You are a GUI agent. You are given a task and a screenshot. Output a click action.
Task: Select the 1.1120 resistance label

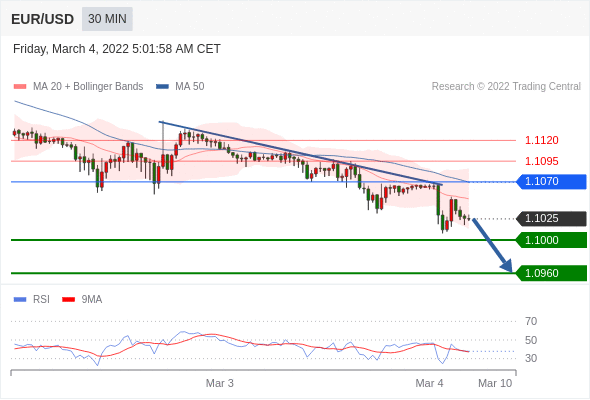541,140
